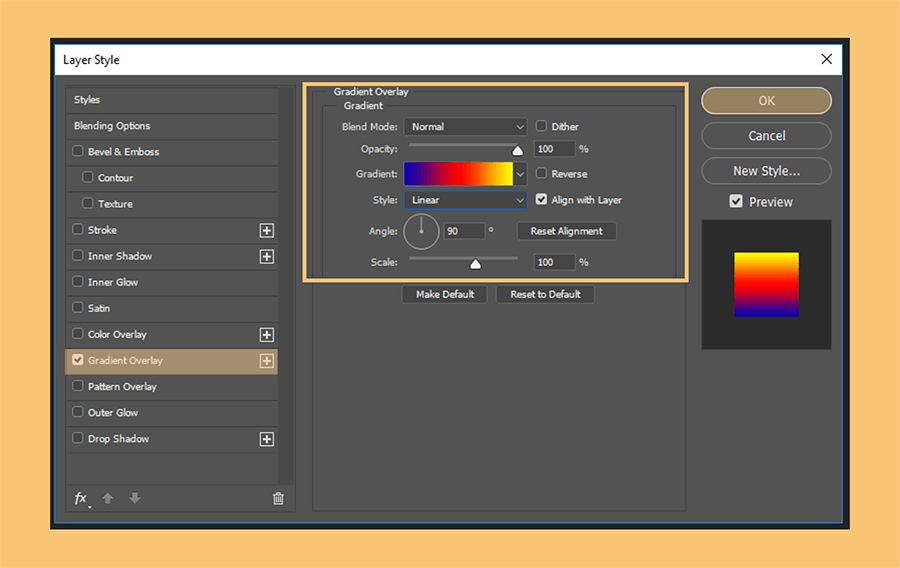Click the gradient preview thumbnail
Screen dimensions: 900x568
(766, 285)
